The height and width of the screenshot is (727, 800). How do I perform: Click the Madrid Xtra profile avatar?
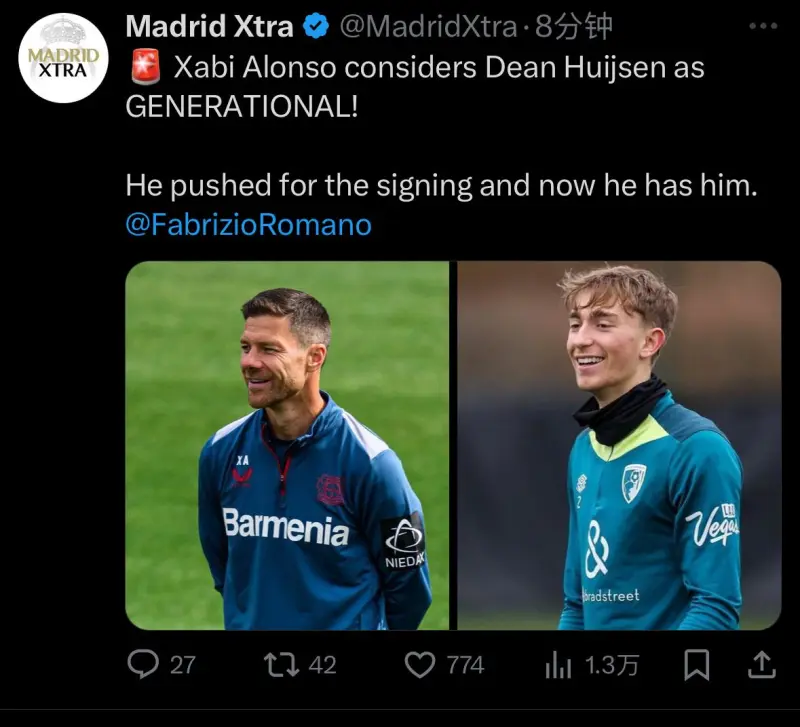[63, 58]
